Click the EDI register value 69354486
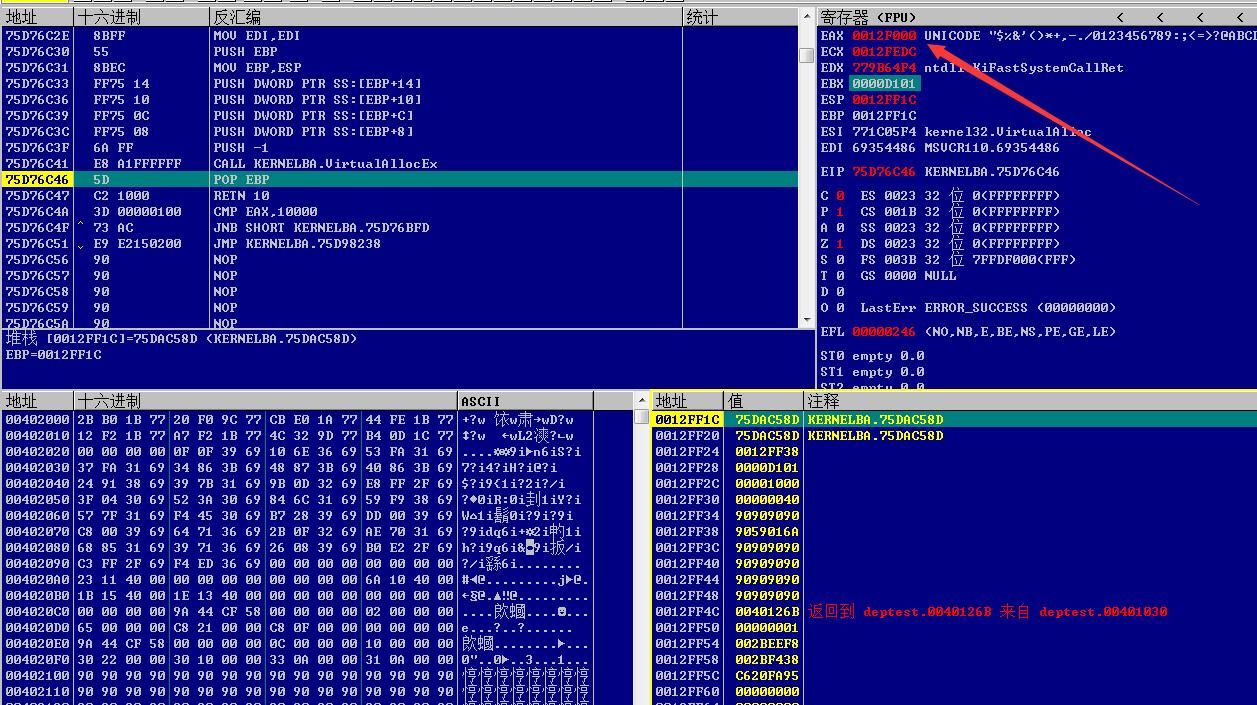The image size is (1257, 705). click(x=884, y=147)
